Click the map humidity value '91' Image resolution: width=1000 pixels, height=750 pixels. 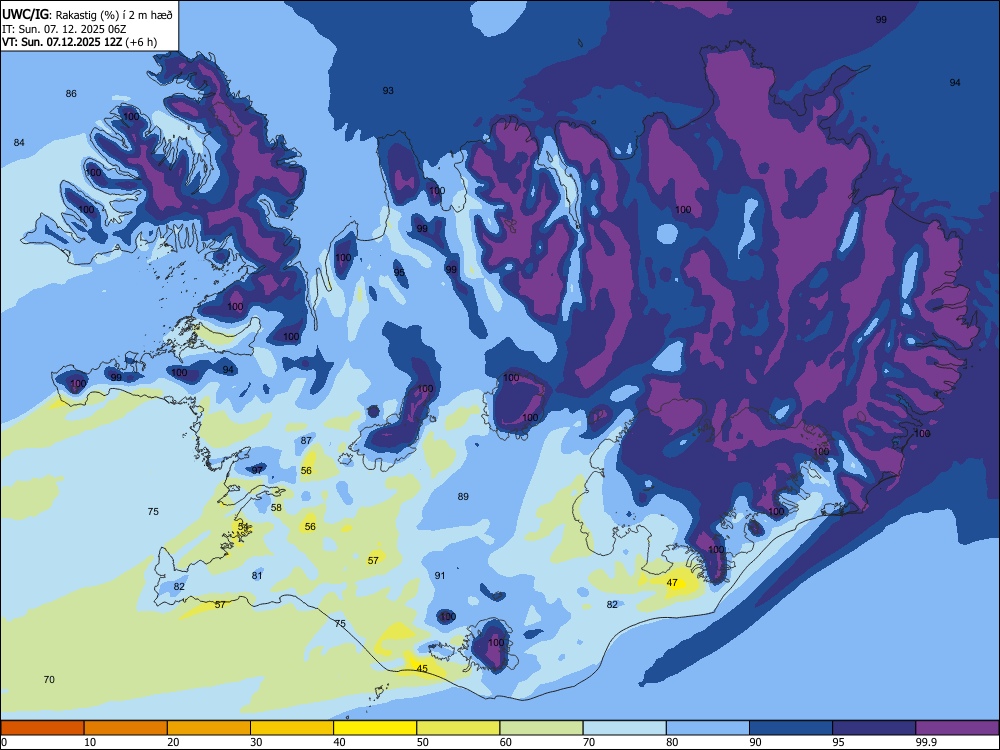point(440,575)
